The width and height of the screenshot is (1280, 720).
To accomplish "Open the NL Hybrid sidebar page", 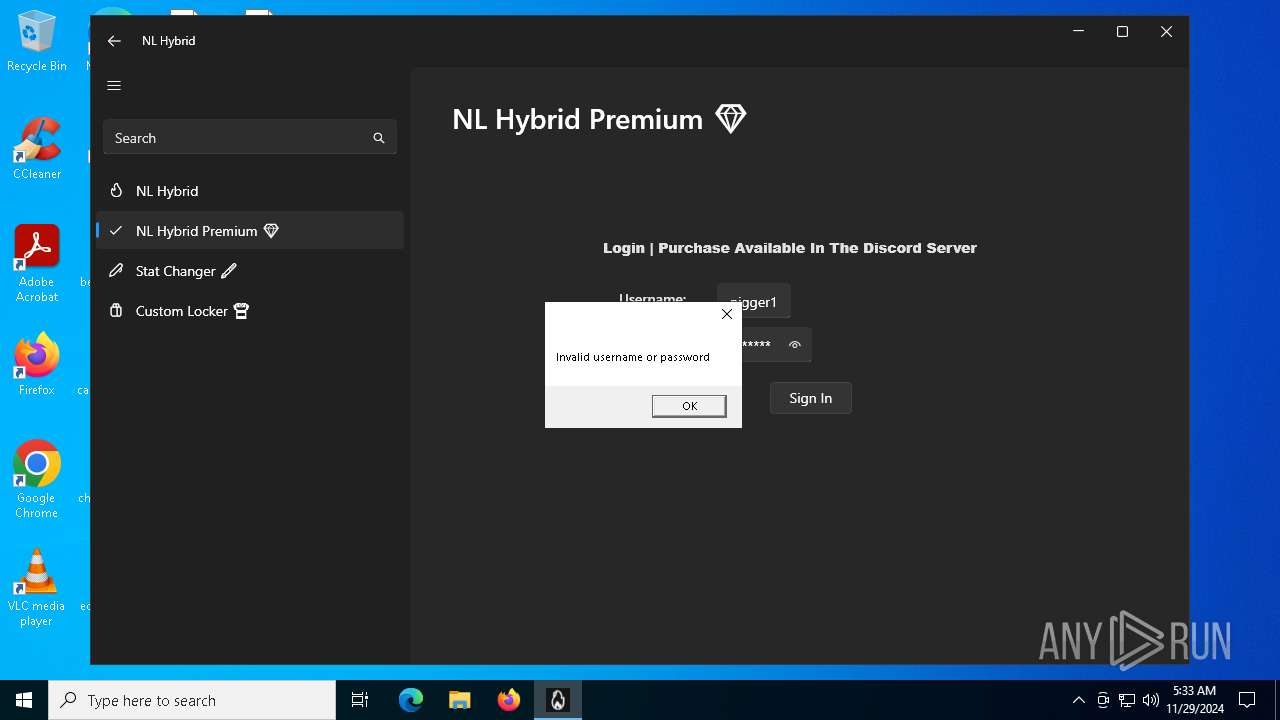I will 250,191.
